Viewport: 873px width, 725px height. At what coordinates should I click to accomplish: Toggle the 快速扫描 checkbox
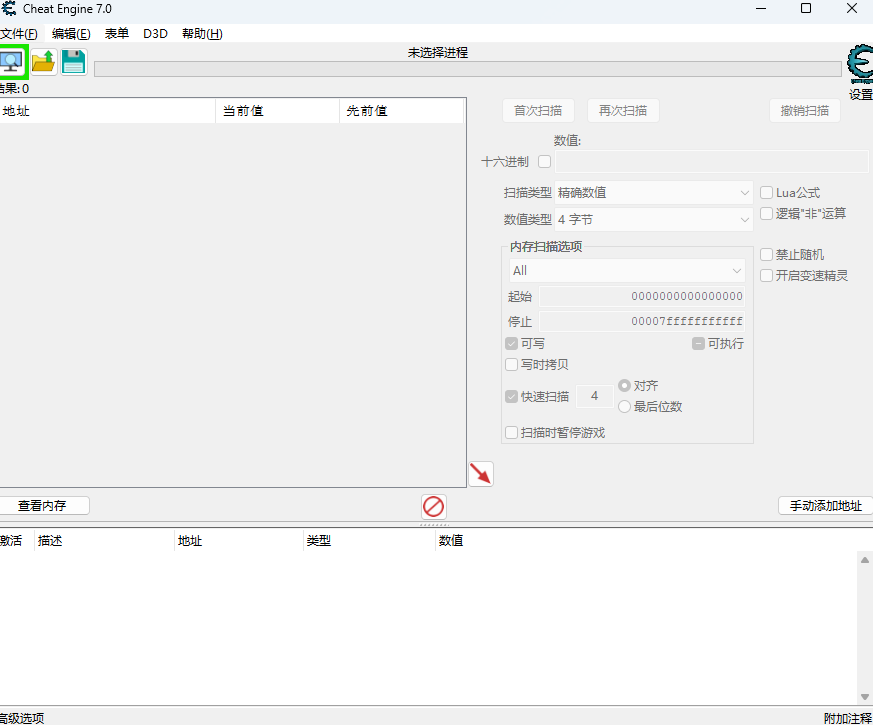coord(511,396)
